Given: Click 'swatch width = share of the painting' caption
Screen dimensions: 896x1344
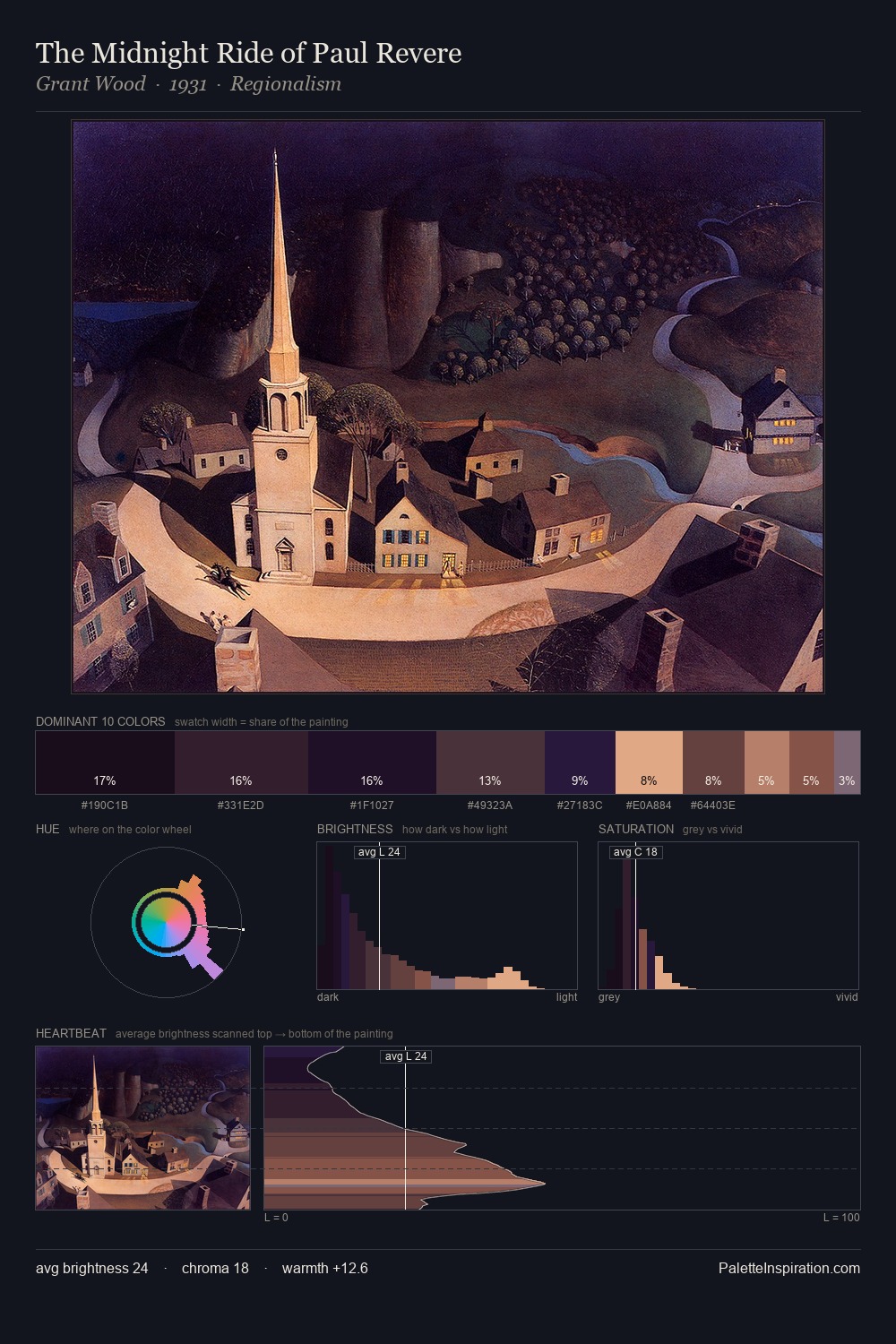Looking at the screenshot, I should click(262, 722).
